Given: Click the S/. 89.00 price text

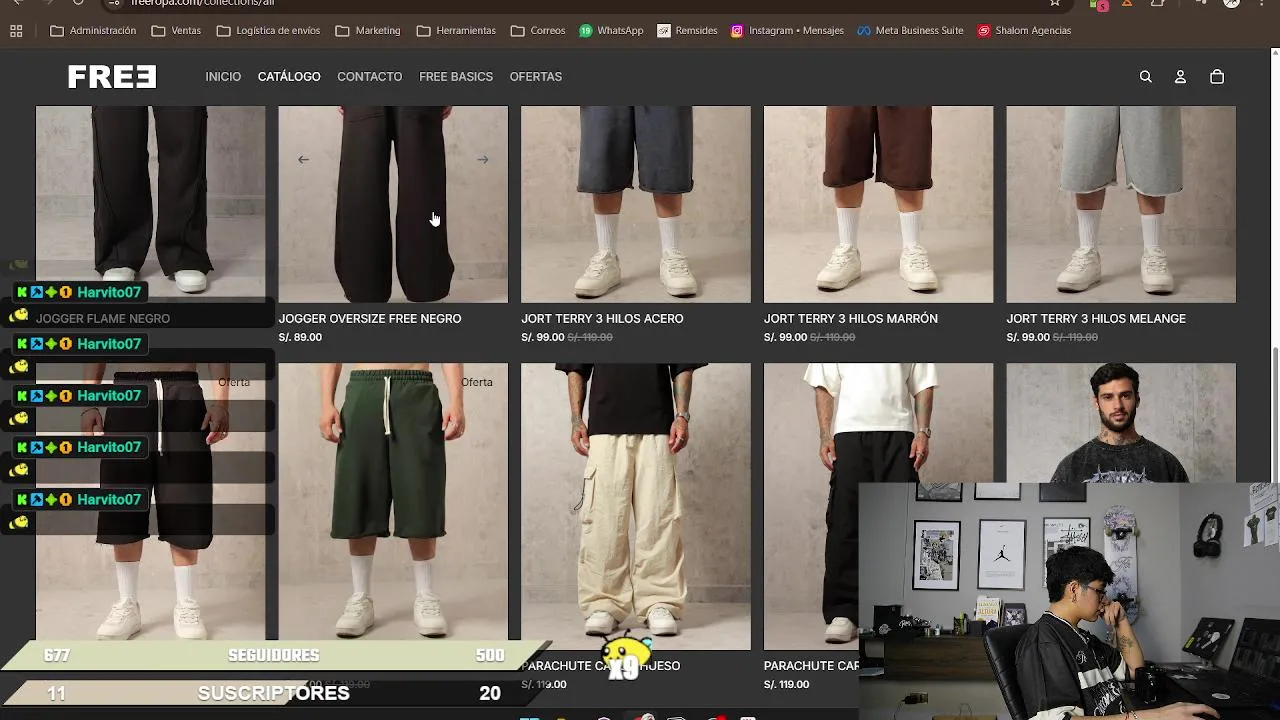Looking at the screenshot, I should click(300, 338).
